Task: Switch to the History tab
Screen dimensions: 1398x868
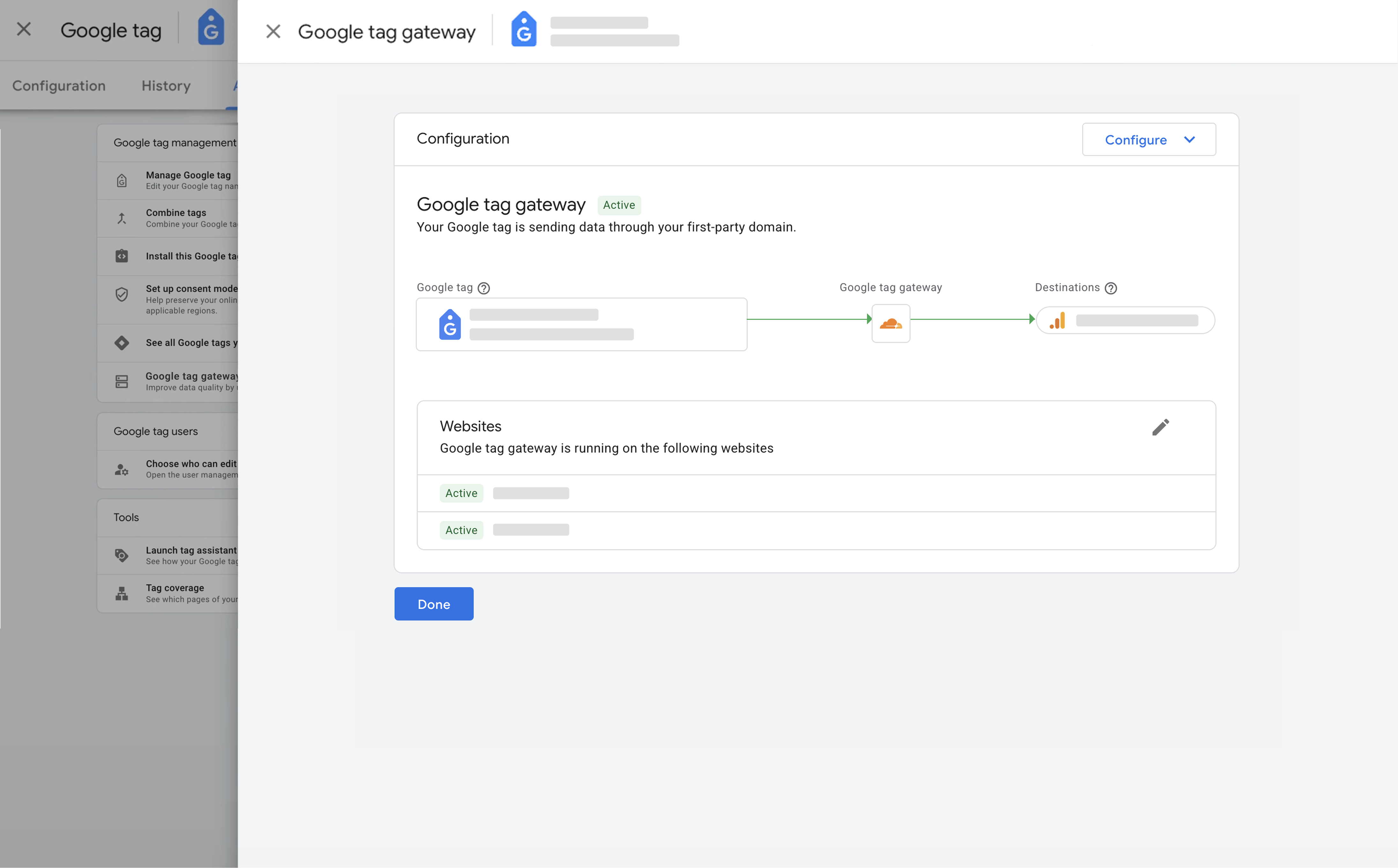Action: pos(166,86)
